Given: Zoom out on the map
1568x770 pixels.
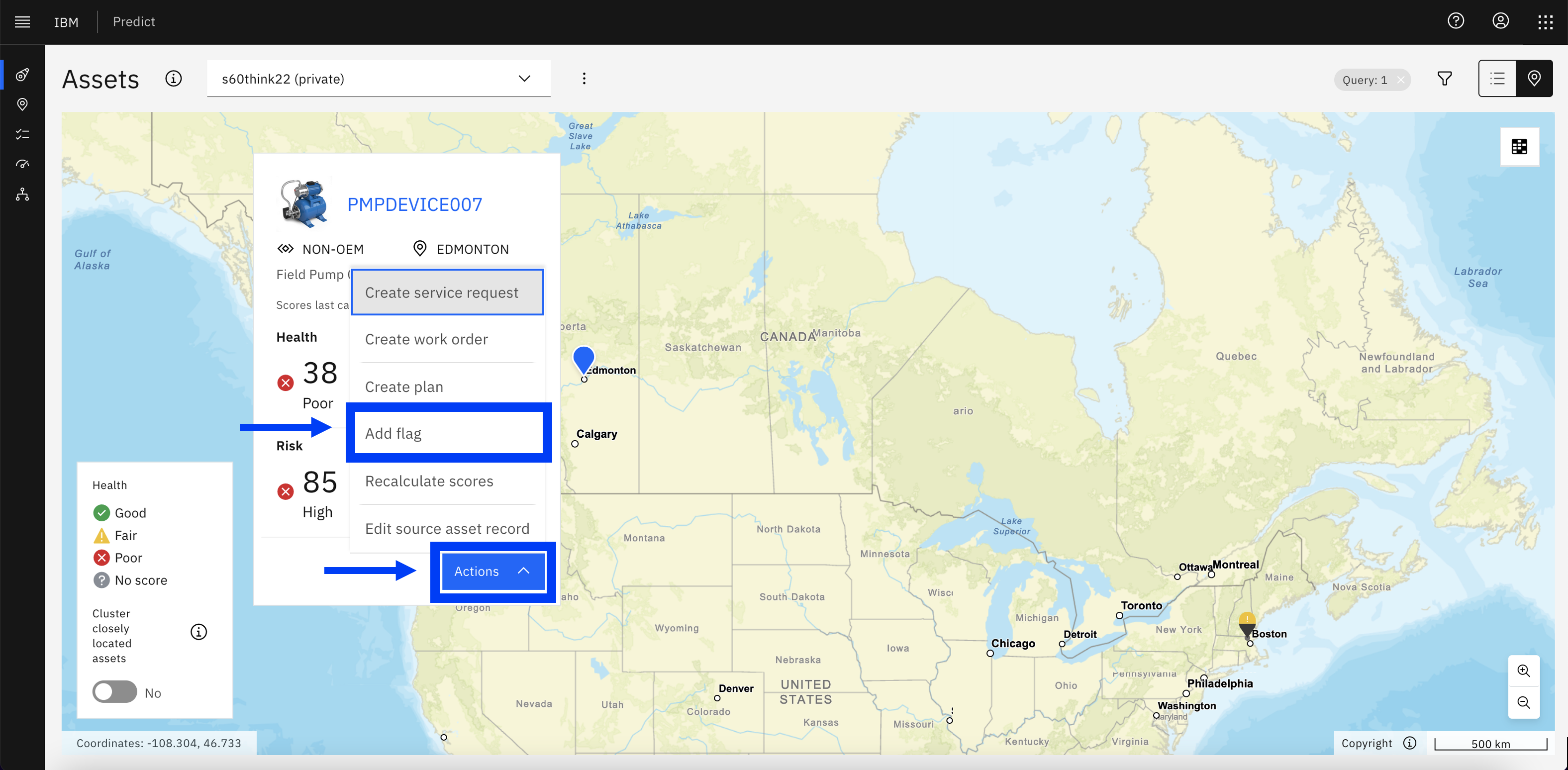Looking at the screenshot, I should coord(1524,702).
